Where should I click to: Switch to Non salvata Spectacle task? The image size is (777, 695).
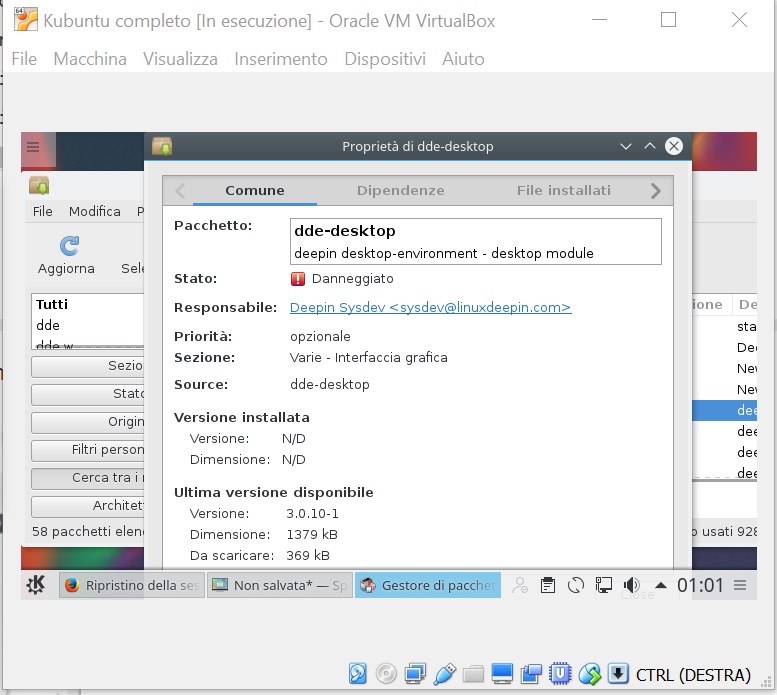click(279, 586)
